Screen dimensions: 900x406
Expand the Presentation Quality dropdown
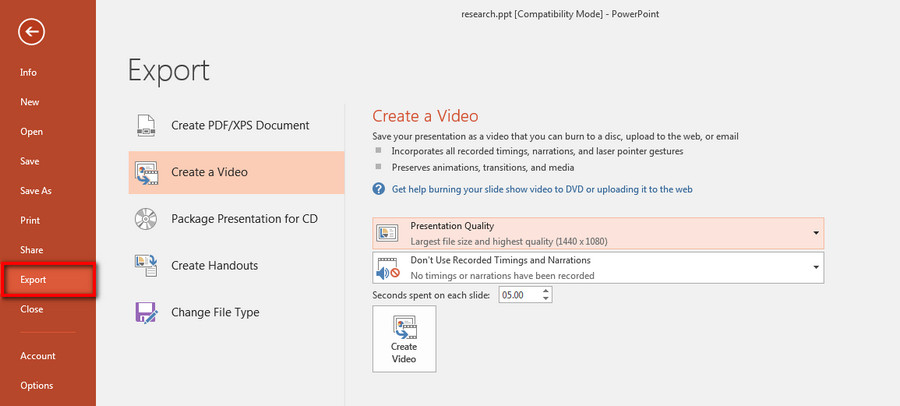598,233
